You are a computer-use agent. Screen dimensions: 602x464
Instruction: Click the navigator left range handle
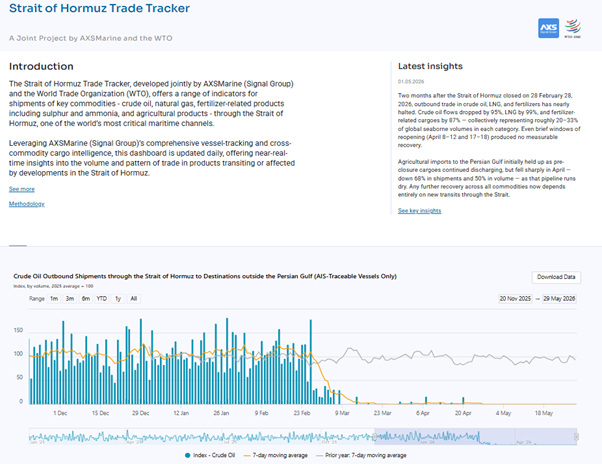click(375, 437)
